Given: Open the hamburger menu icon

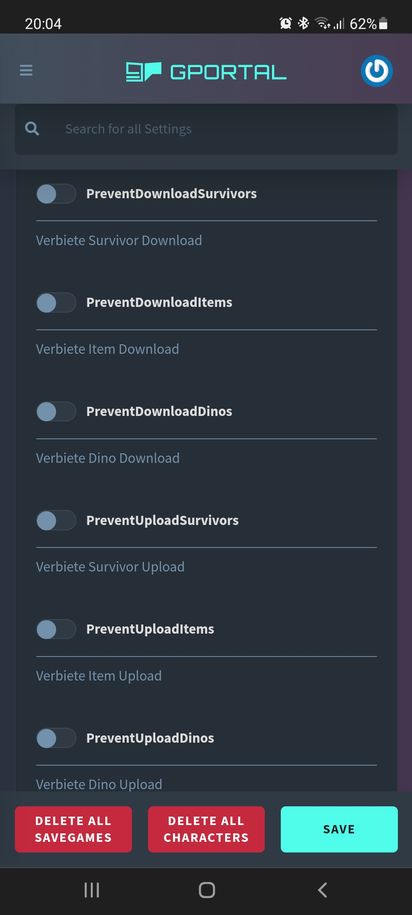Looking at the screenshot, I should (x=26, y=71).
